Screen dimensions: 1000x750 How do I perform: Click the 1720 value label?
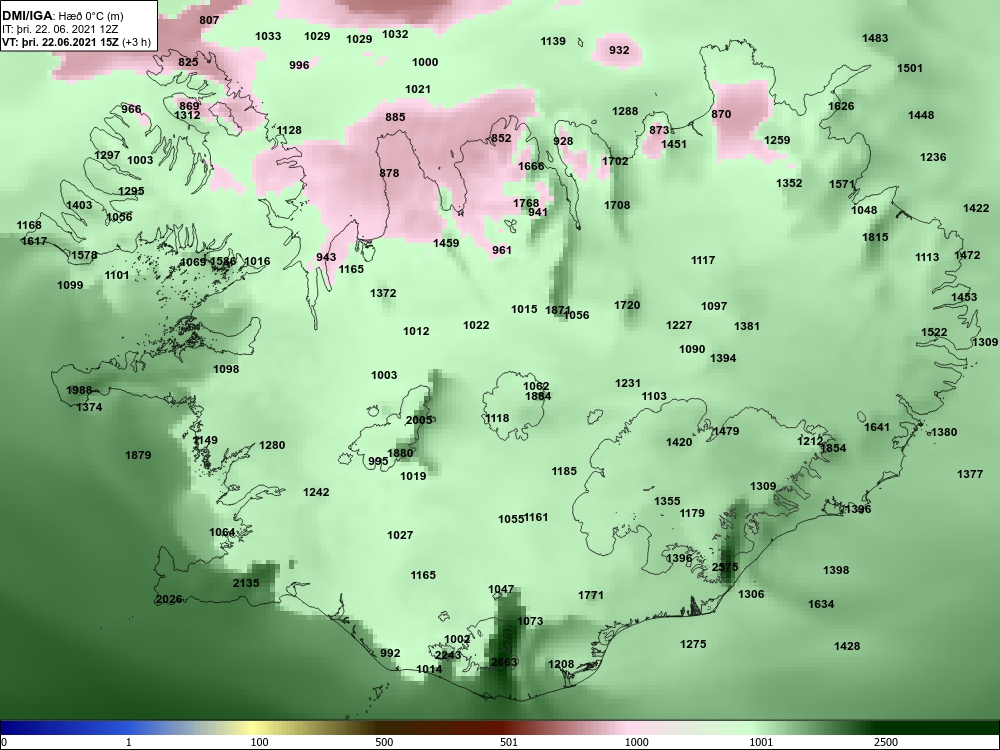coord(627,305)
